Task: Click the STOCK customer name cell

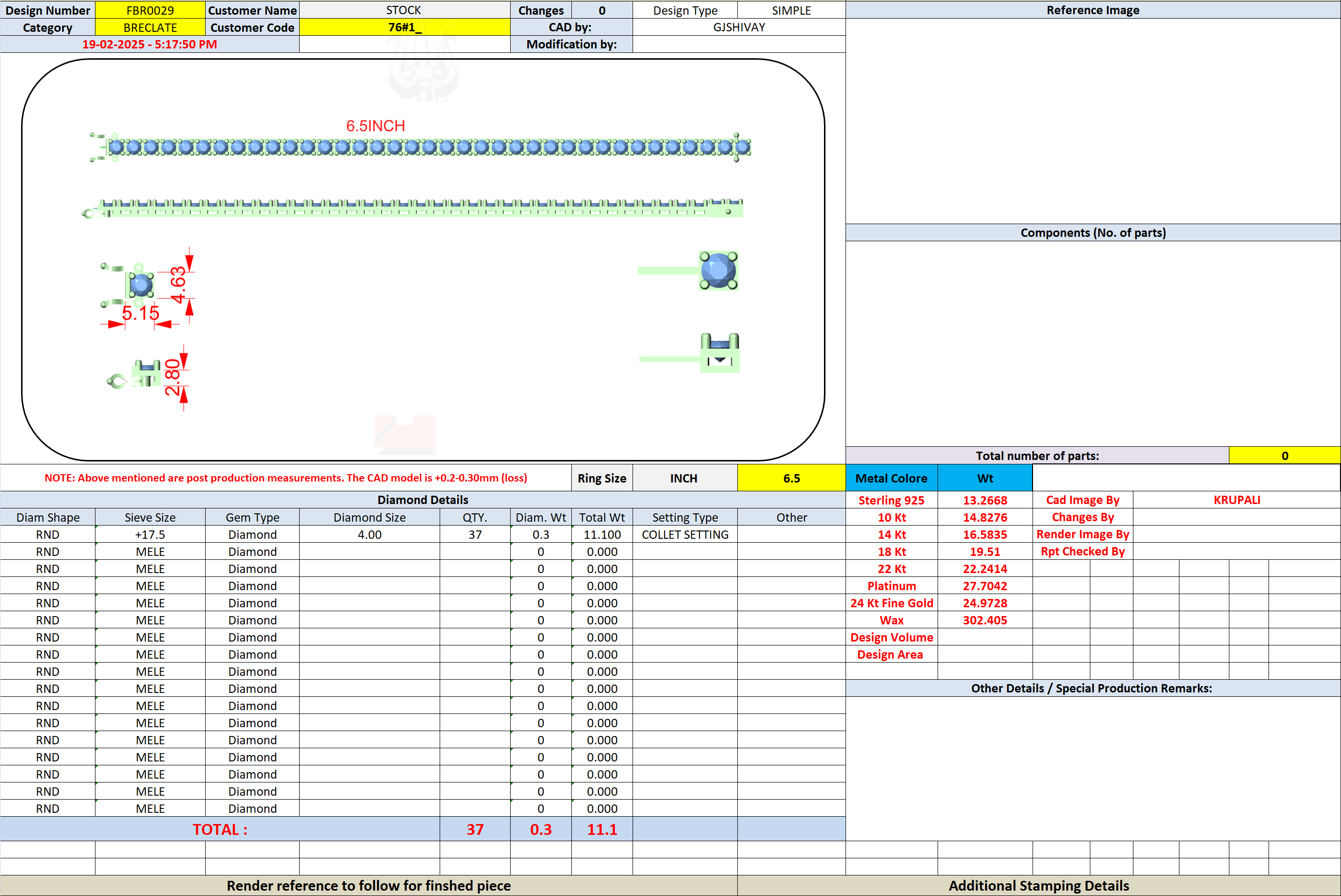Action: point(404,10)
